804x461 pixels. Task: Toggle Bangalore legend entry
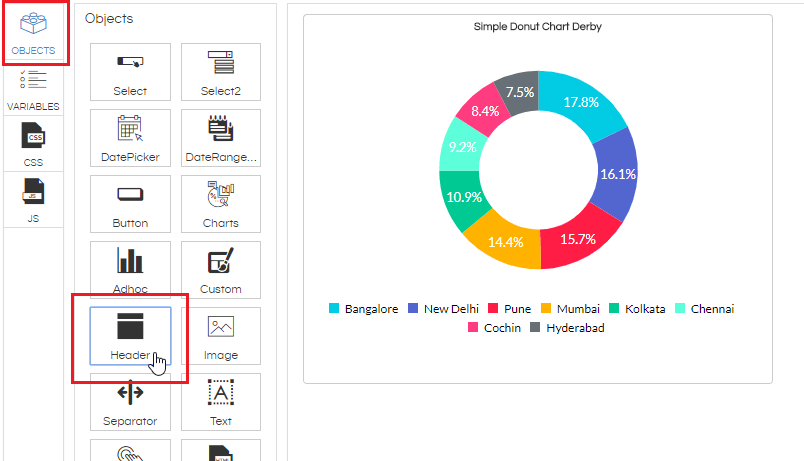click(x=364, y=309)
